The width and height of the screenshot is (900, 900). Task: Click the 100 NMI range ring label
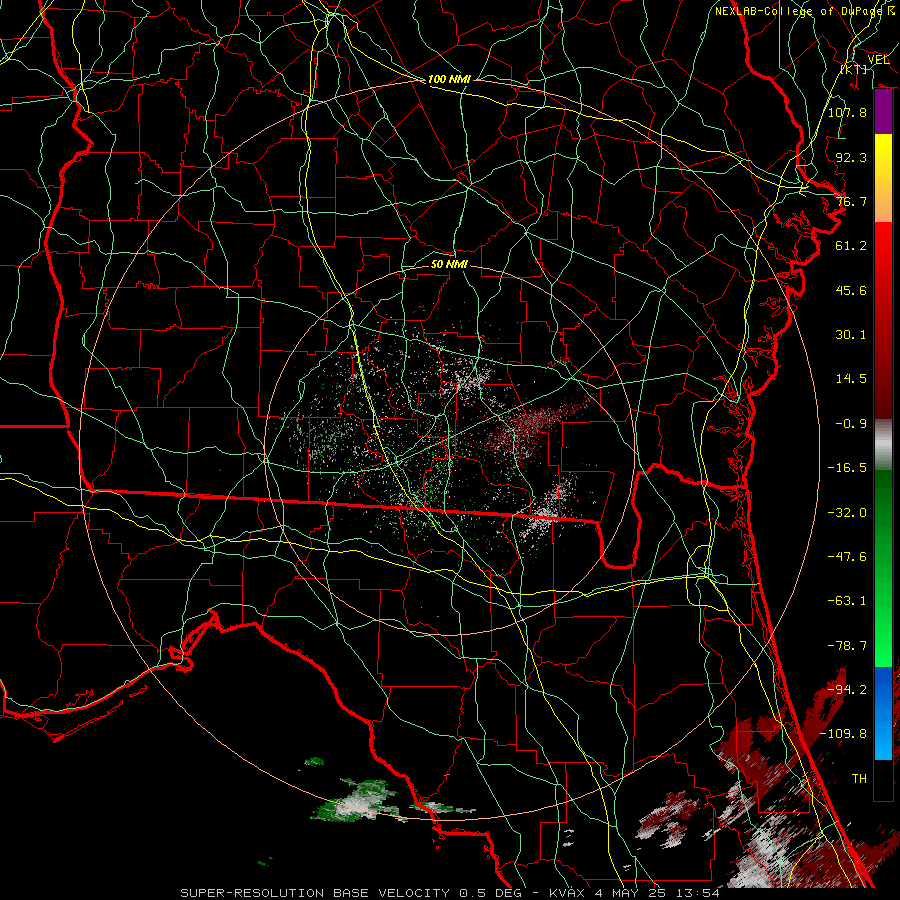449,79
